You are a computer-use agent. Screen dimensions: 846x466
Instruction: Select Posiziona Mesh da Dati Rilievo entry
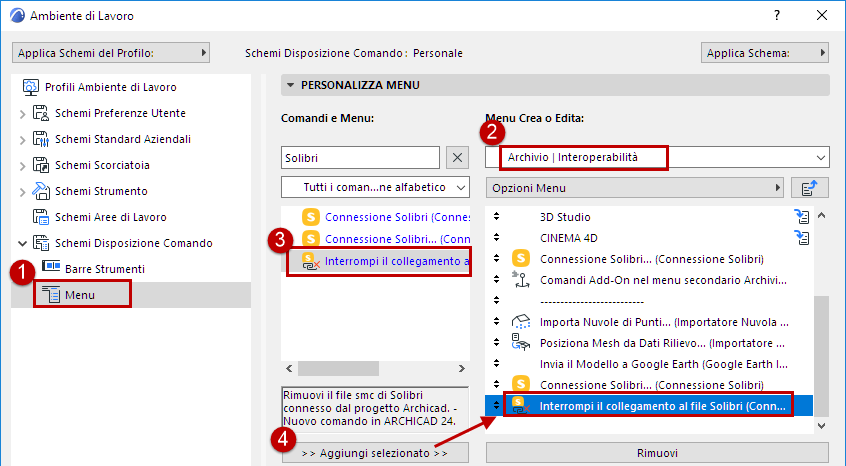coord(662,343)
